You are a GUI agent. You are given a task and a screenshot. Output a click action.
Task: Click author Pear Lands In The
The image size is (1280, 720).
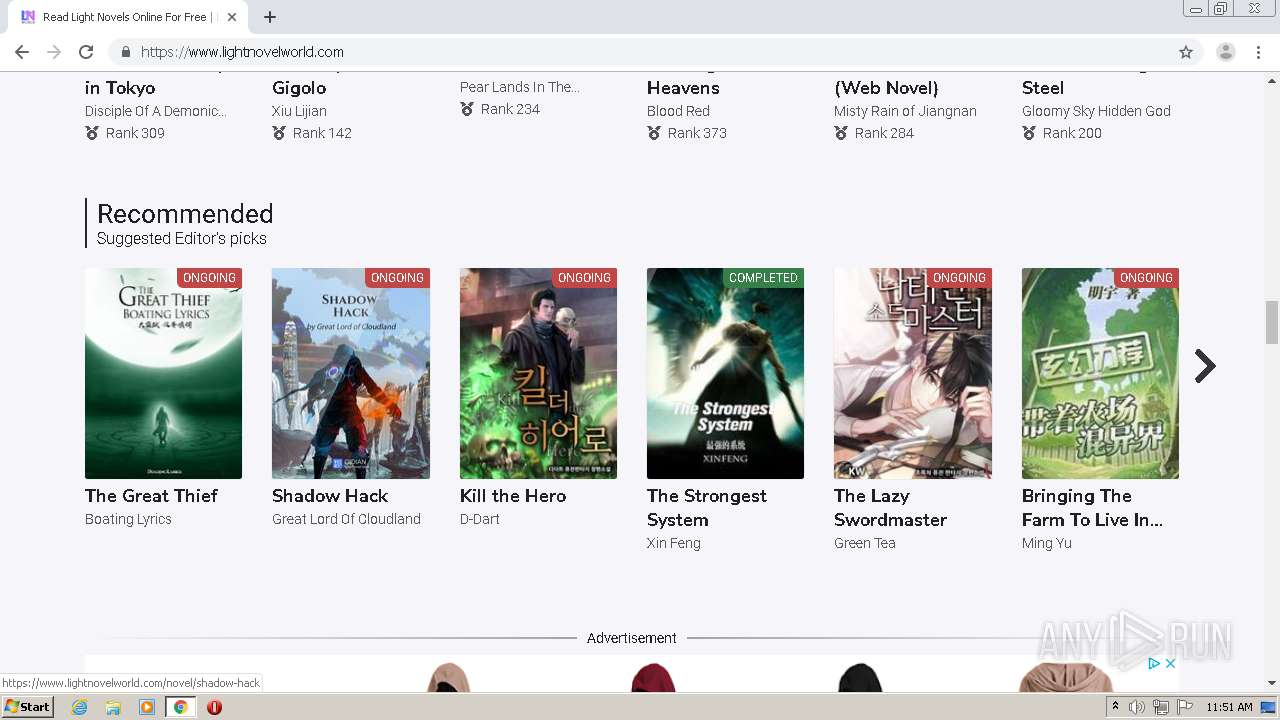(x=520, y=87)
